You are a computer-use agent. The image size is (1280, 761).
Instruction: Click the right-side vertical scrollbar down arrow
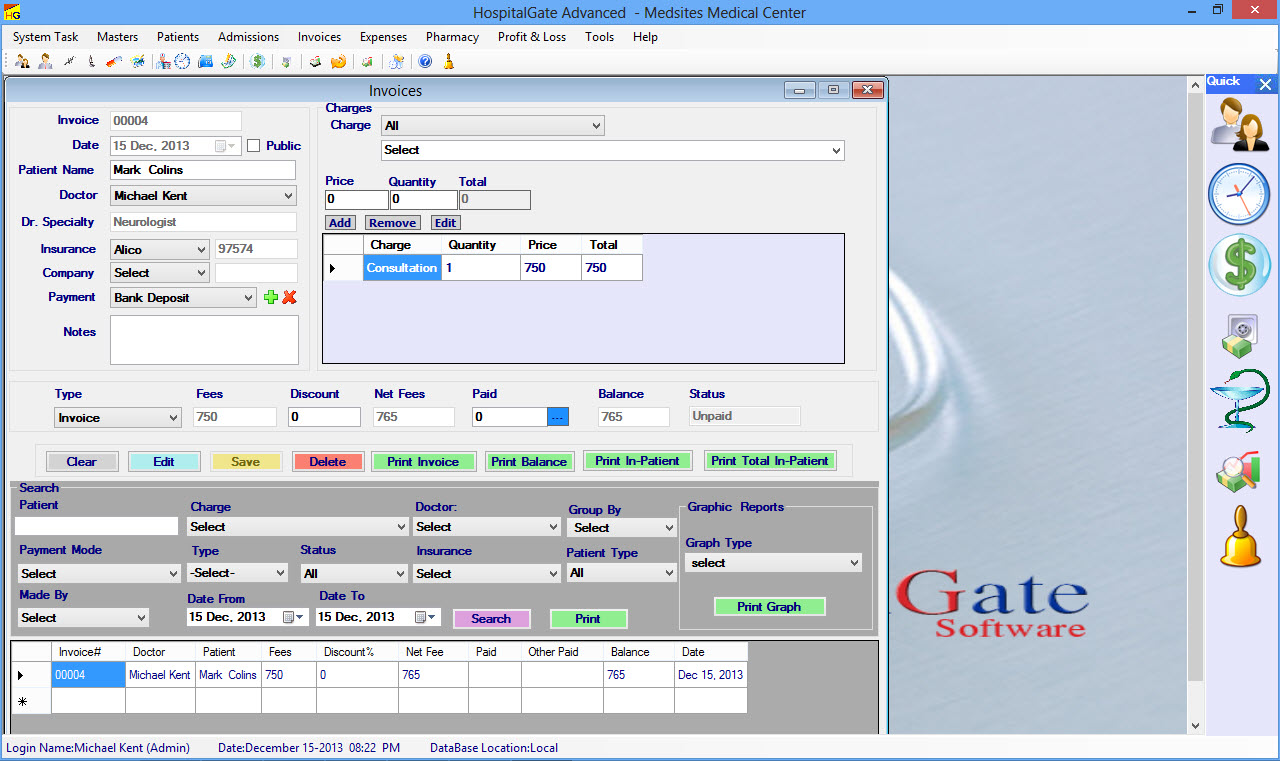[1195, 725]
